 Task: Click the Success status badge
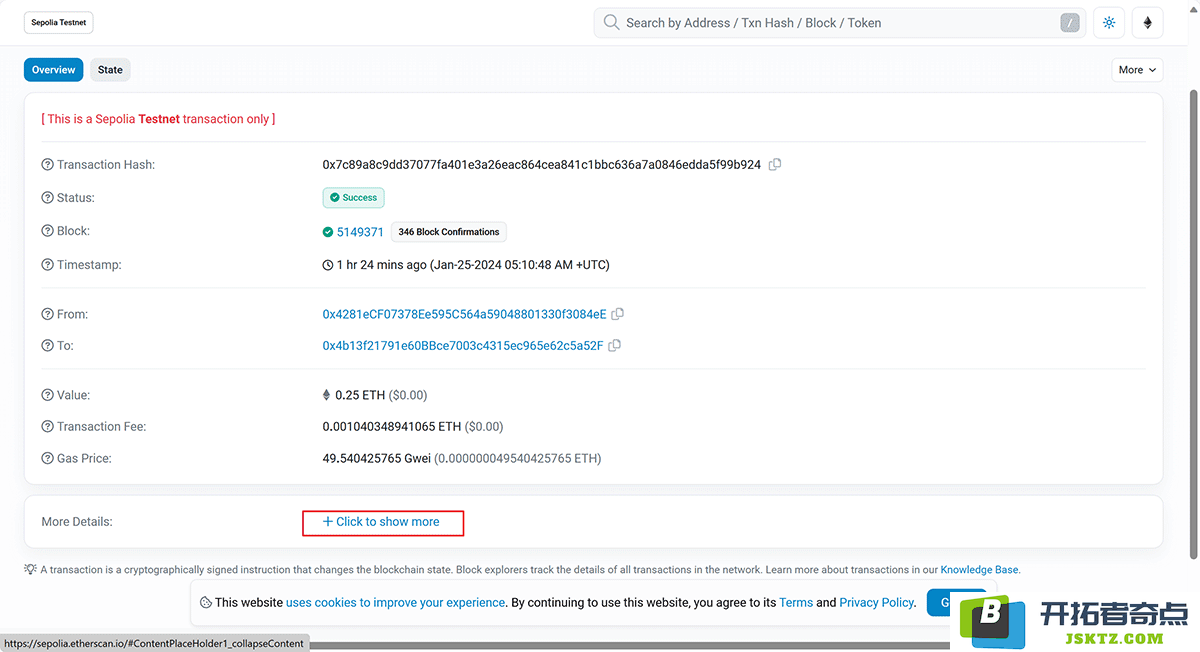click(354, 198)
